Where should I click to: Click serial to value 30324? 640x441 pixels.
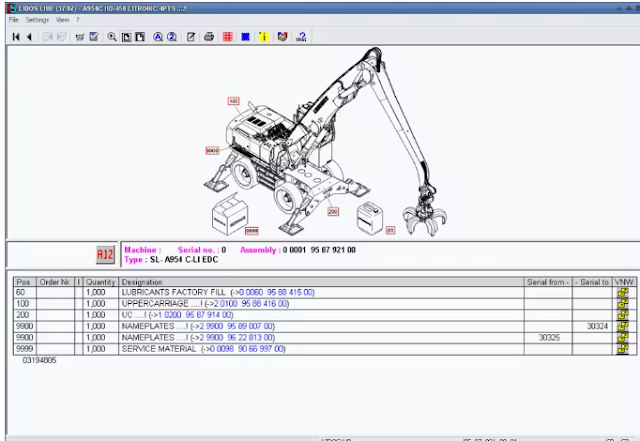pyautogui.click(x=598, y=326)
